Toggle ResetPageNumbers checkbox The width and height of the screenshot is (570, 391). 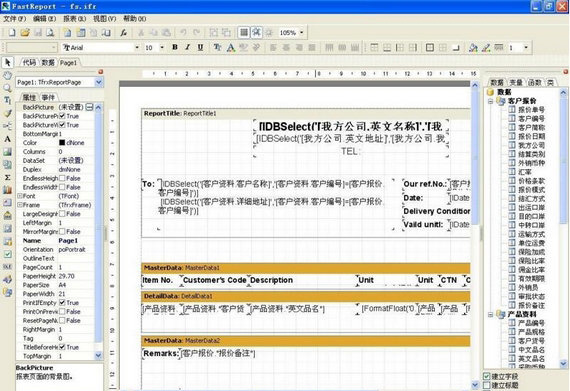(63, 320)
